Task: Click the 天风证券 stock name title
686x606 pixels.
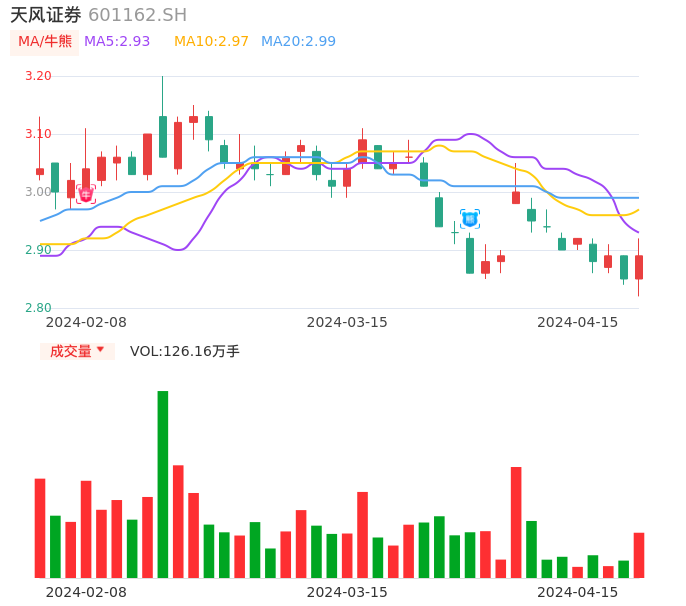Action: pyautogui.click(x=46, y=15)
